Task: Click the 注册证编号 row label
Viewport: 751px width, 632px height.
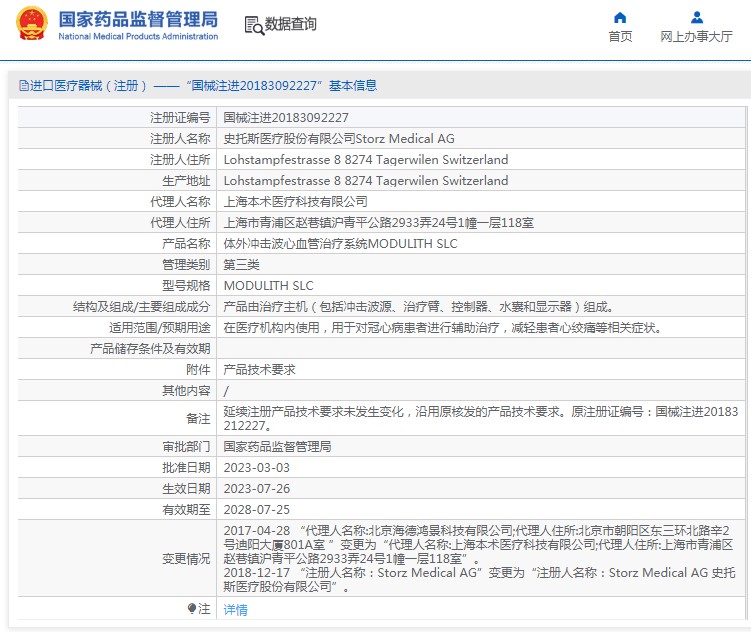Action: coord(180,118)
